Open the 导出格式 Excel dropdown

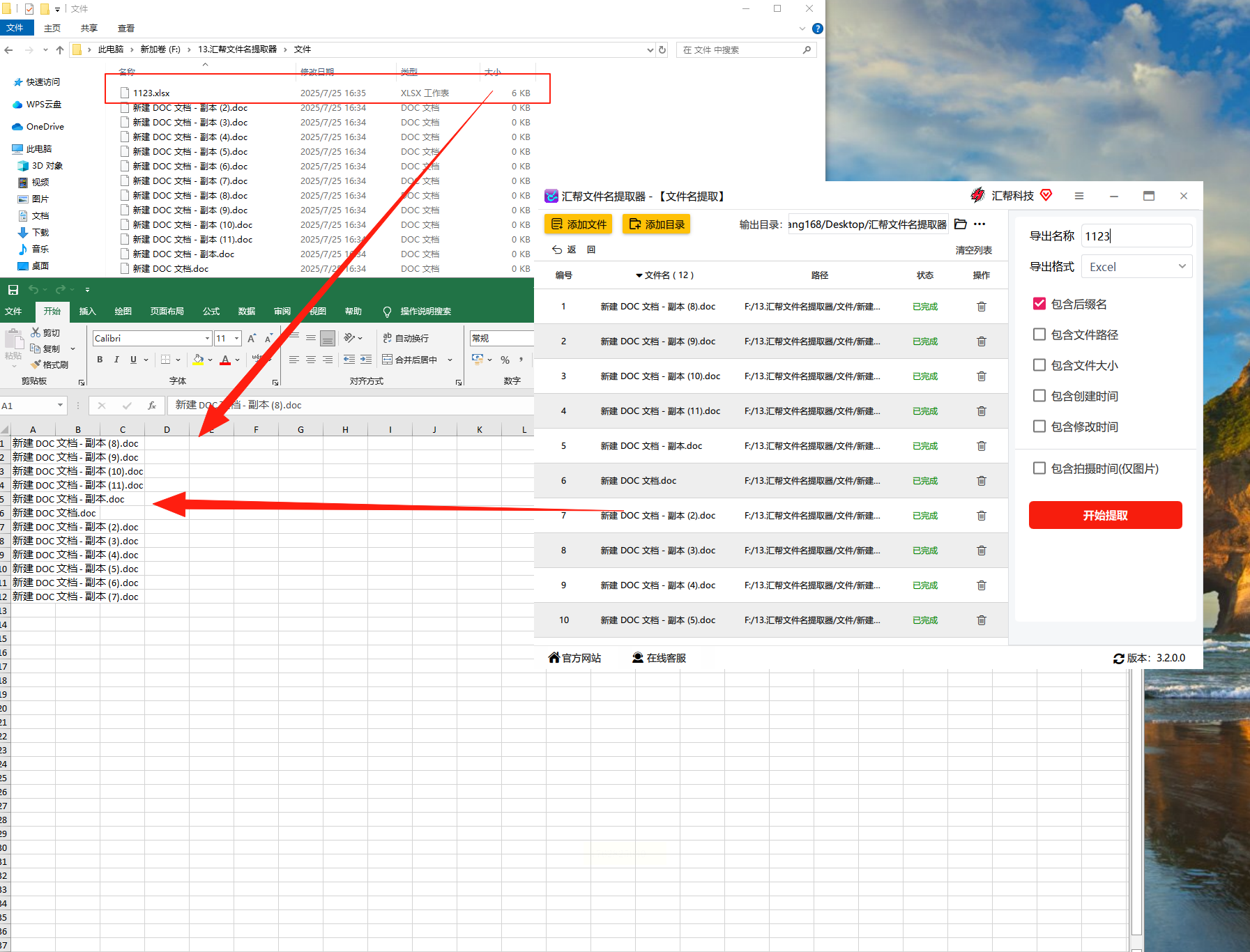coord(1136,267)
